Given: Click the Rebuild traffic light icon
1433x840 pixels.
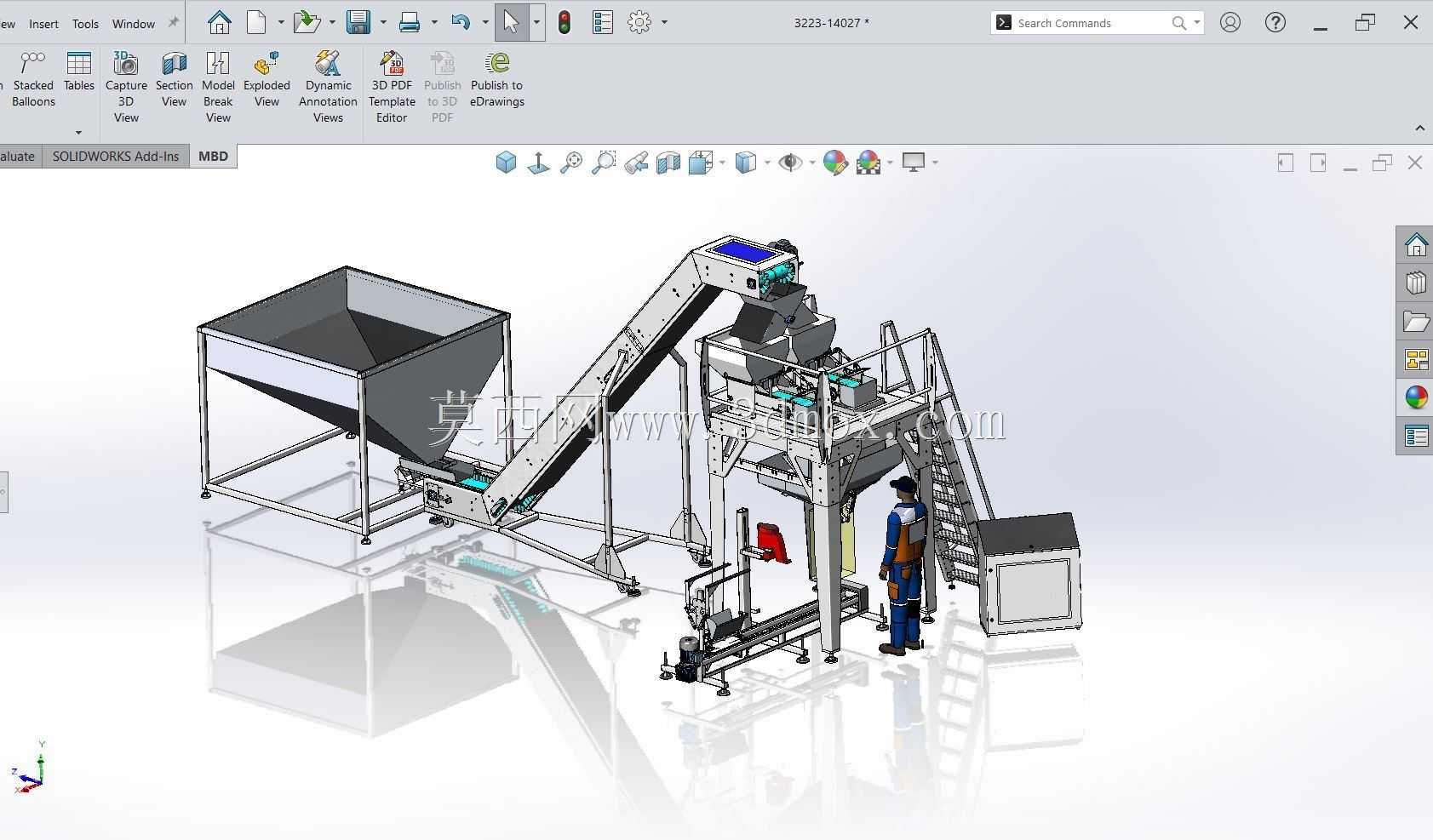Looking at the screenshot, I should click(x=564, y=22).
